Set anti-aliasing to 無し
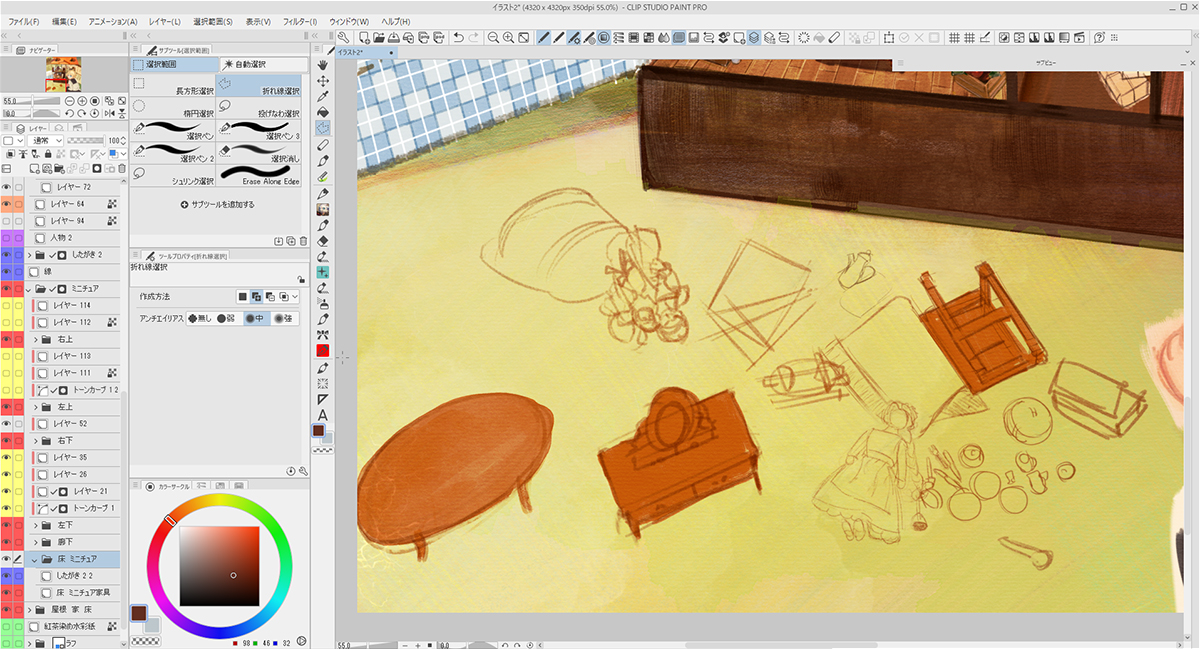The height and width of the screenshot is (649, 1200). pyautogui.click(x=200, y=318)
